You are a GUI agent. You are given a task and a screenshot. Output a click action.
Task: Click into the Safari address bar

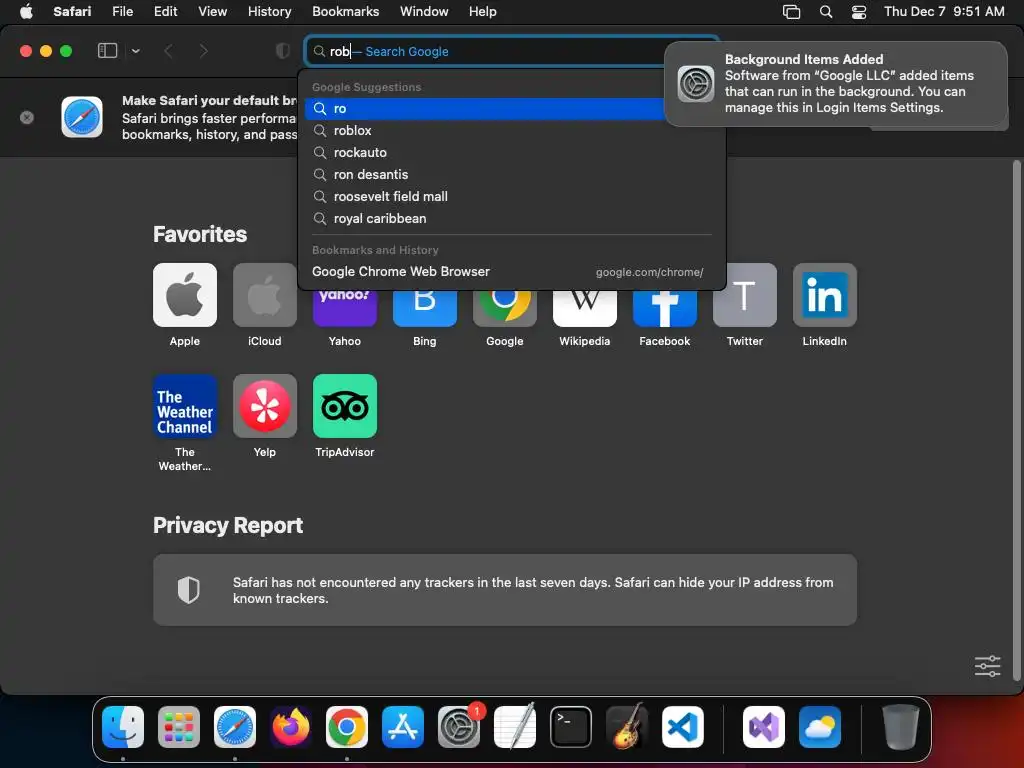point(511,51)
